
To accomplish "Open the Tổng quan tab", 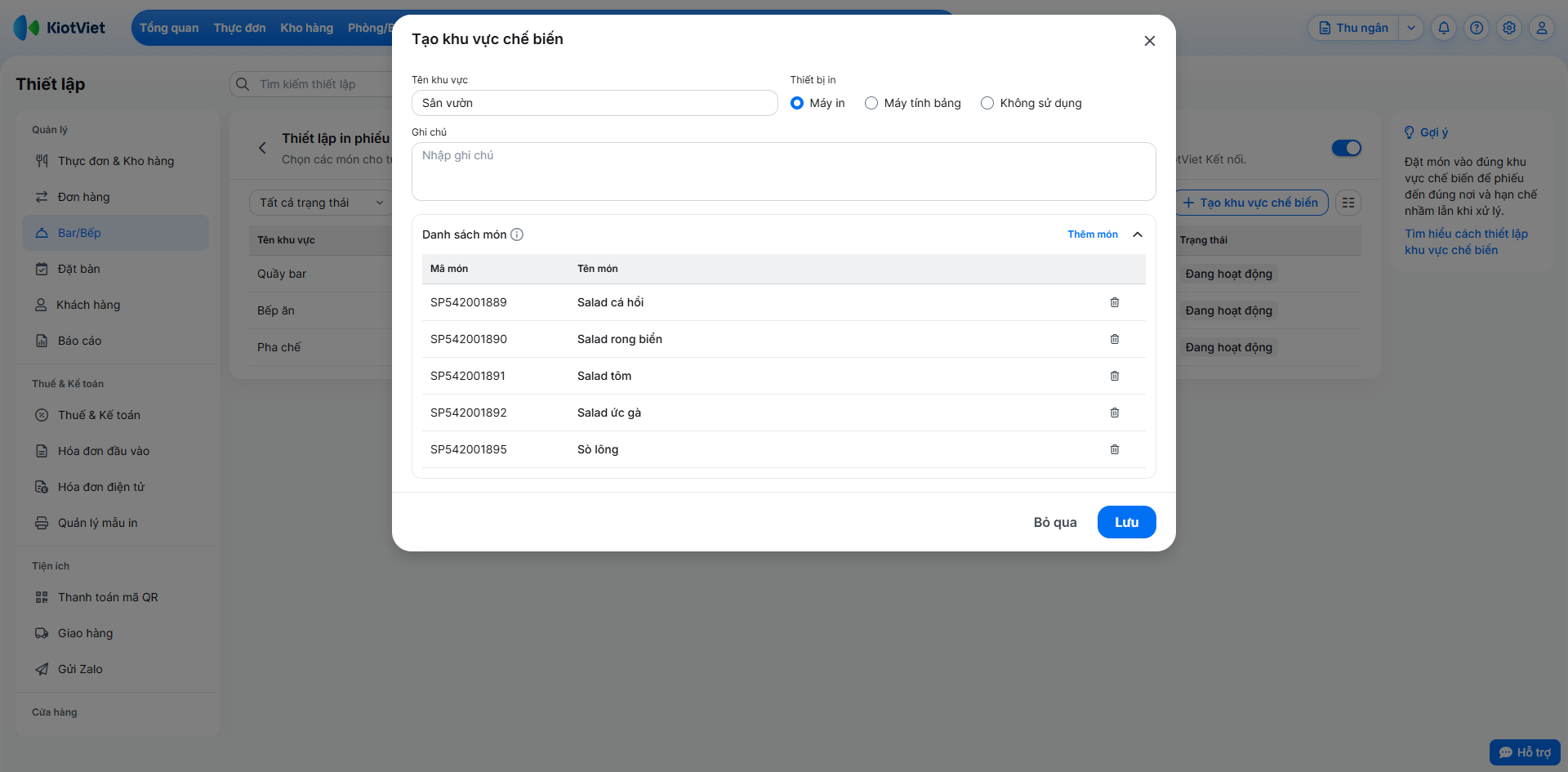I will (x=169, y=28).
